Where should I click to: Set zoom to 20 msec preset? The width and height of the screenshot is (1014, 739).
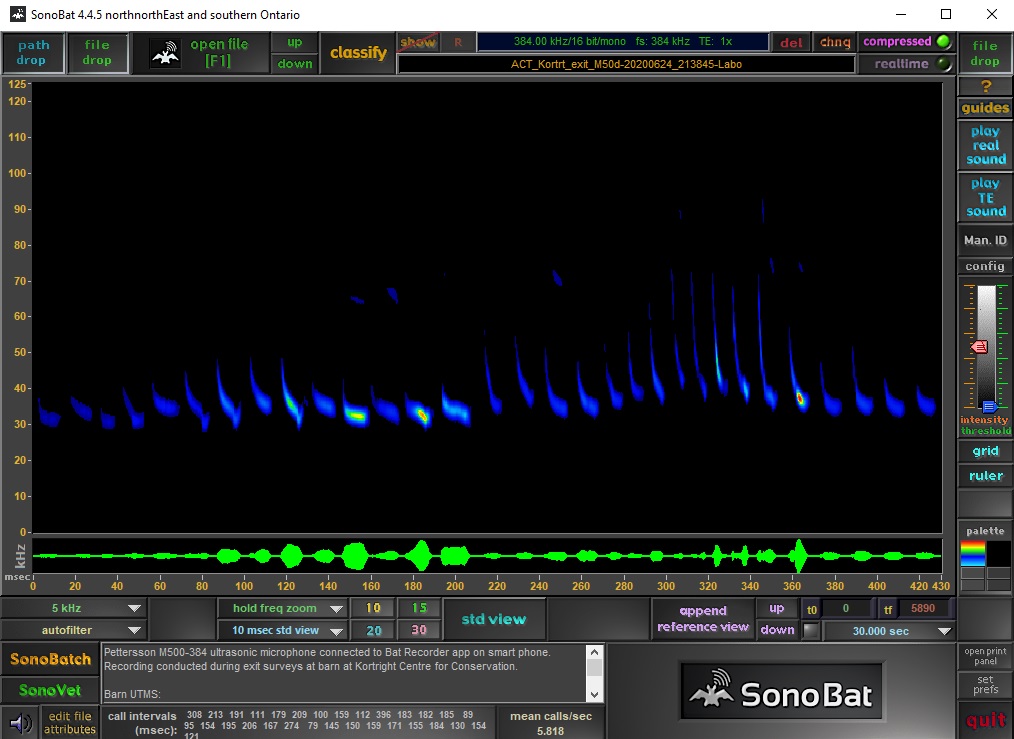coord(373,630)
